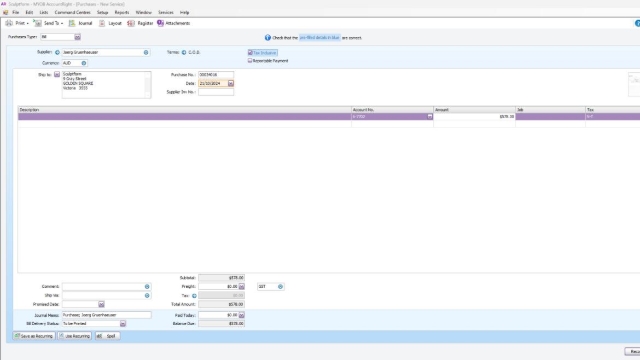Click the Journal Memo input field
The image size is (640, 360).
107,315
